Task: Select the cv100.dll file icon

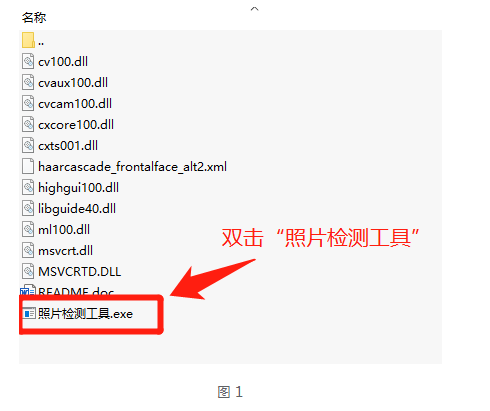Action: click(28, 61)
